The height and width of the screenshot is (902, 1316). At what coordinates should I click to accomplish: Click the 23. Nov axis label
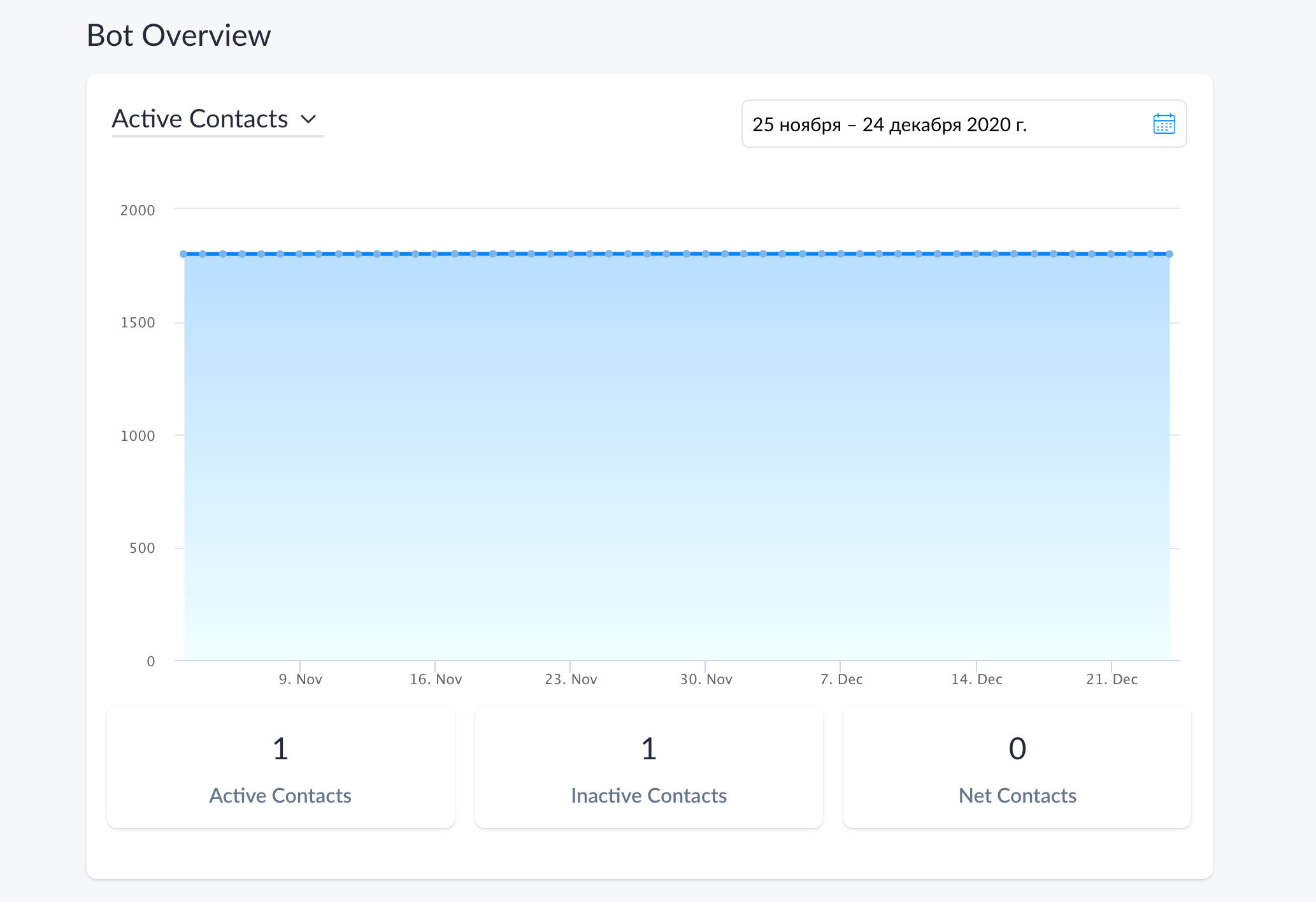571,679
